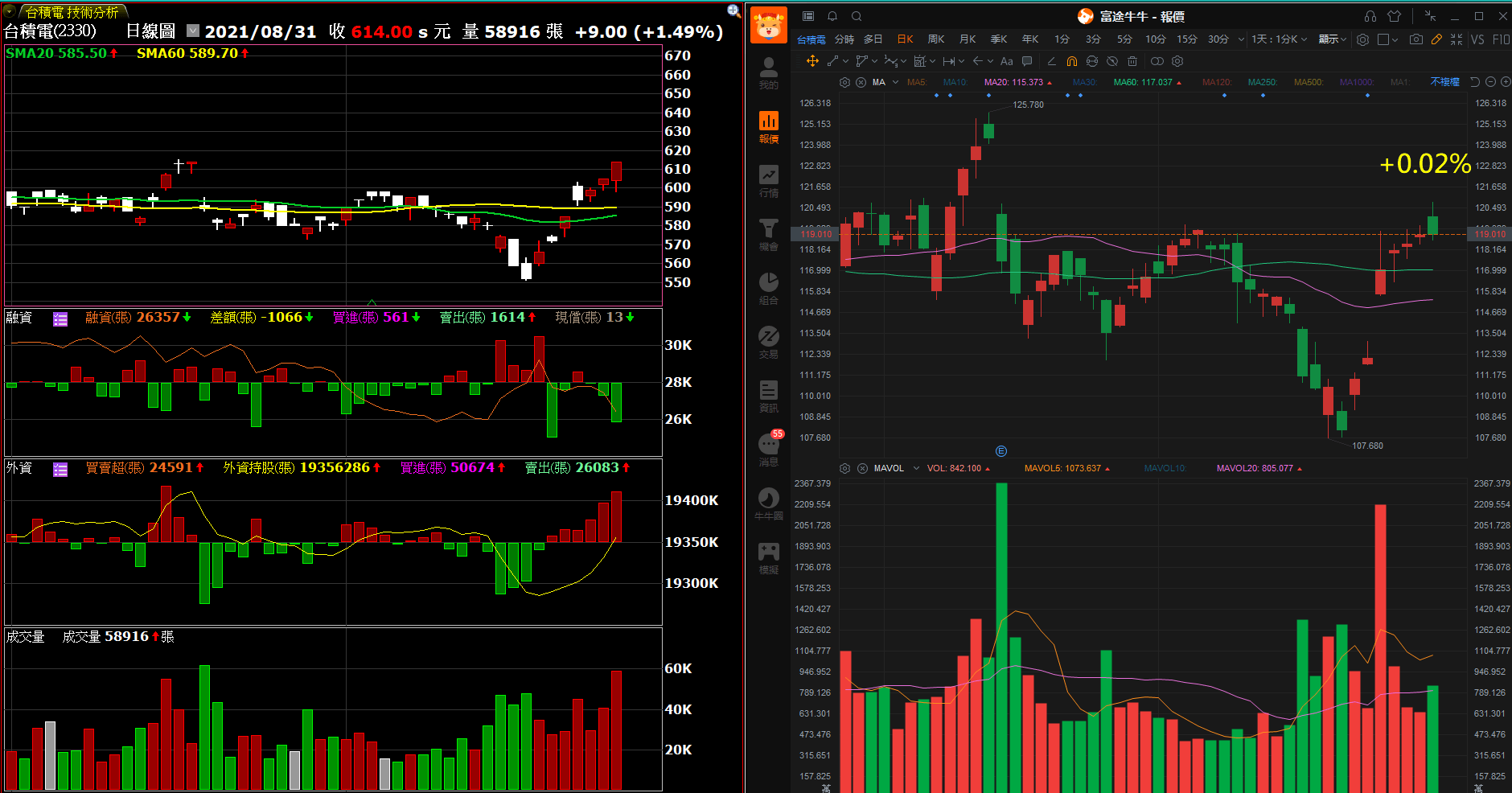The height and width of the screenshot is (793, 1512).
Task: Toggle the MA30 line visibility
Action: tap(1084, 82)
